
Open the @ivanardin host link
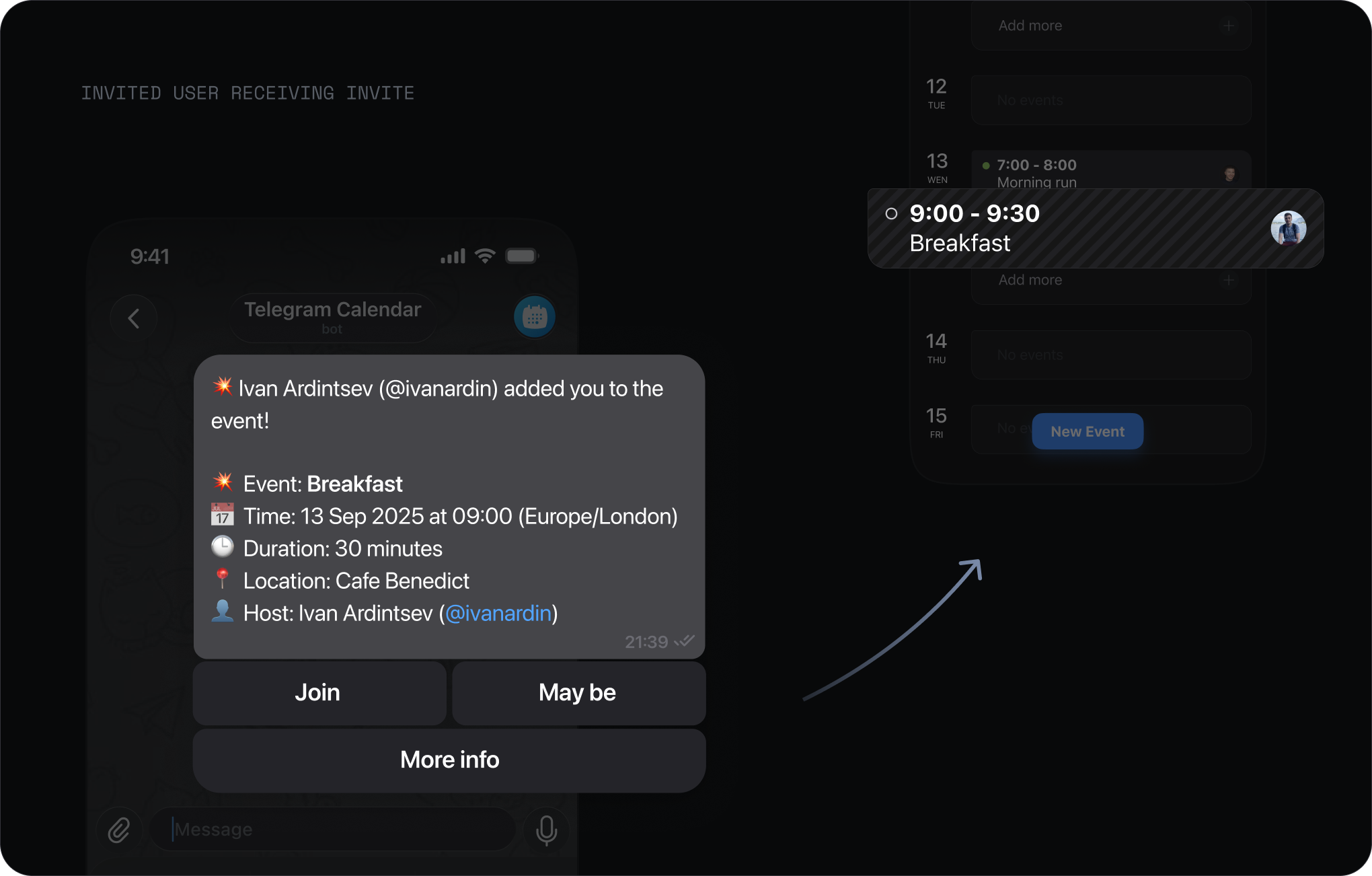click(x=498, y=613)
